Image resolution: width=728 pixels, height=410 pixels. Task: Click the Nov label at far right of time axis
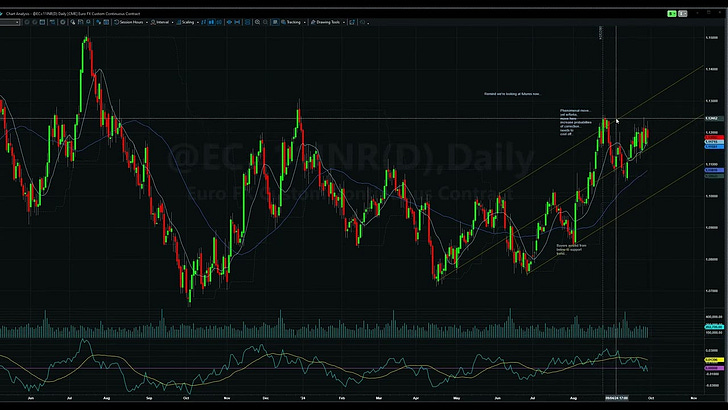694,398
